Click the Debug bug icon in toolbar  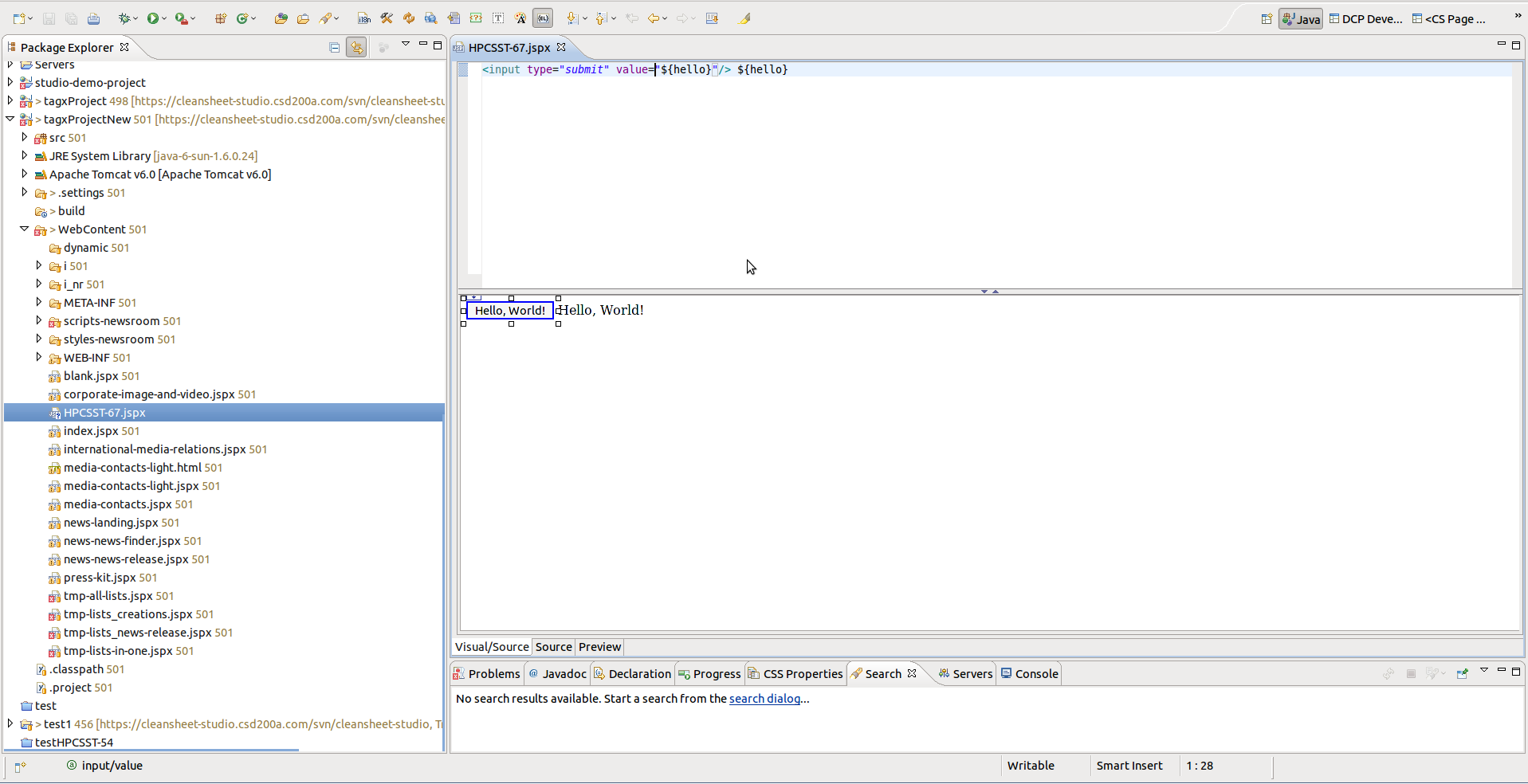(x=124, y=18)
